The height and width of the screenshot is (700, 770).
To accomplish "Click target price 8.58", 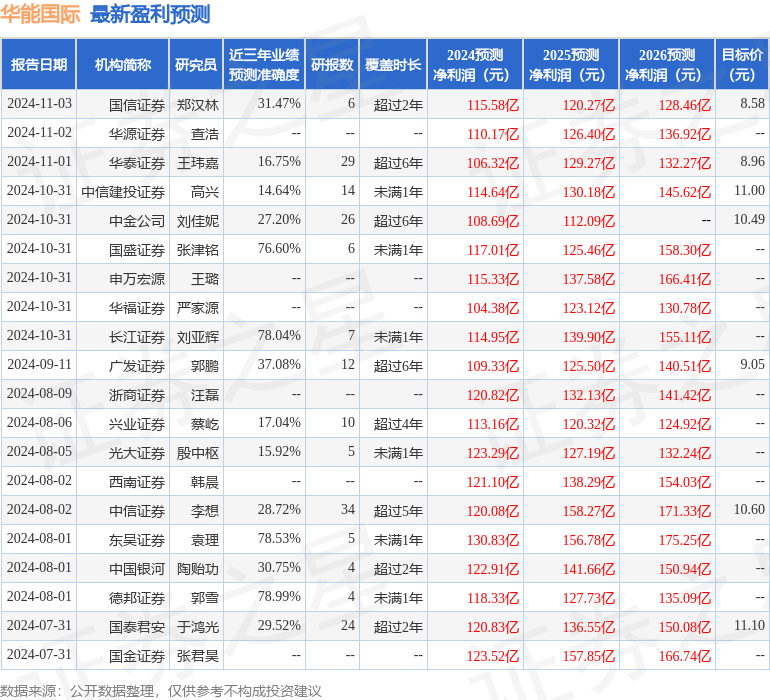I will [752, 104].
